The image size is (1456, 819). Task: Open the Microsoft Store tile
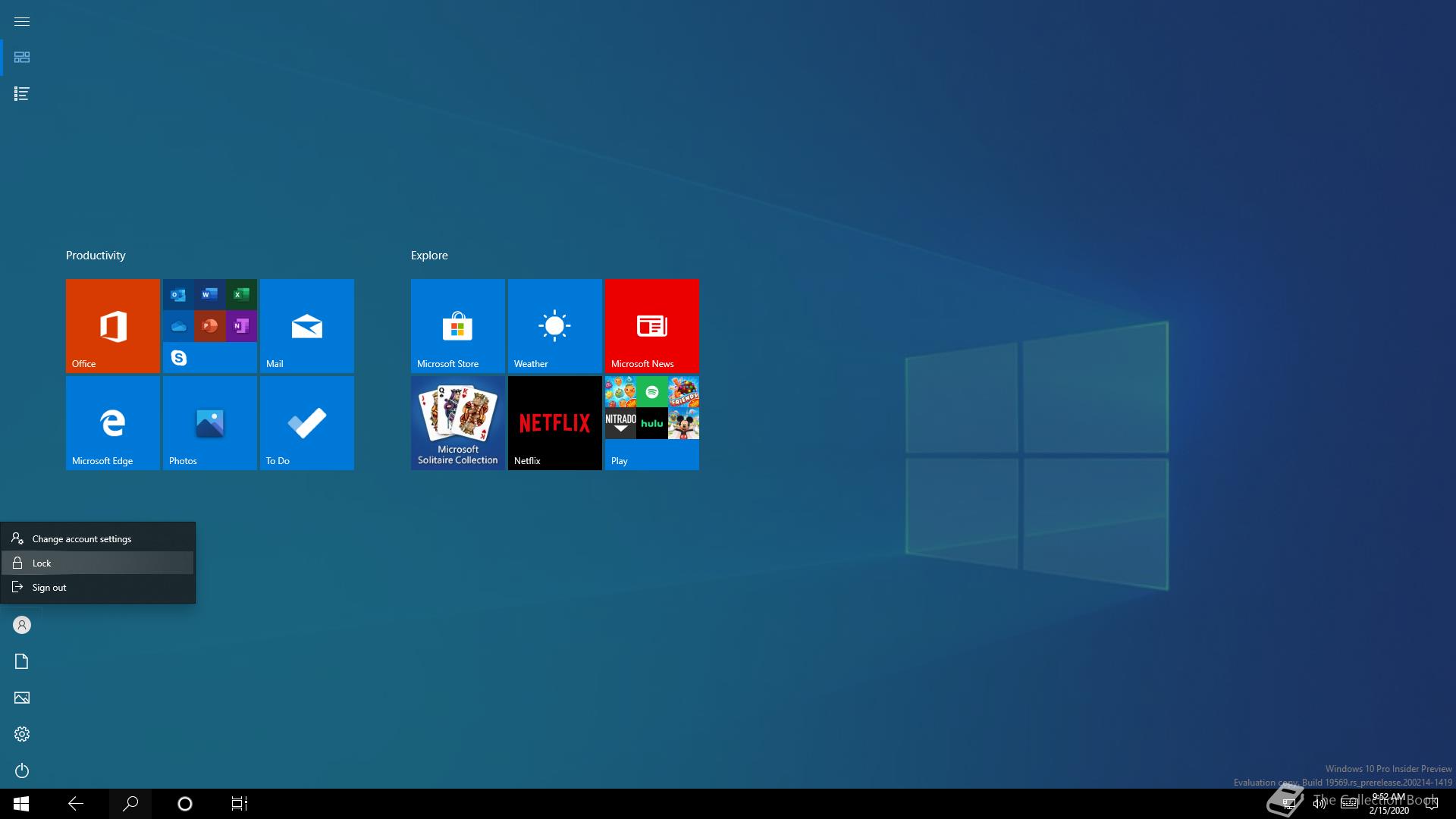[x=458, y=326]
